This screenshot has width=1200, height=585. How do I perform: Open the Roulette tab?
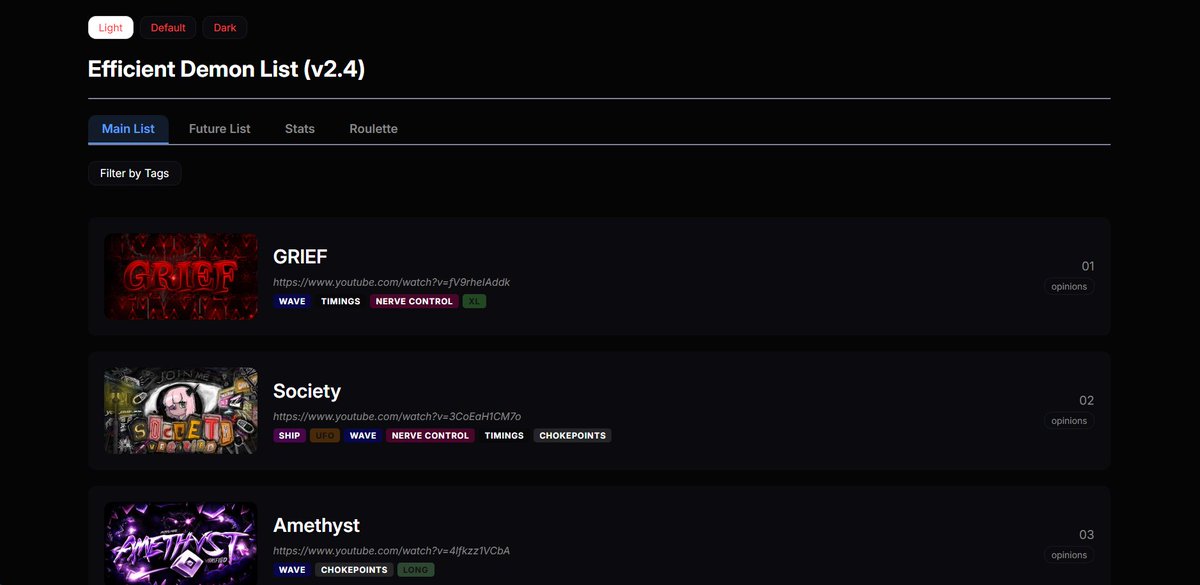(x=373, y=129)
